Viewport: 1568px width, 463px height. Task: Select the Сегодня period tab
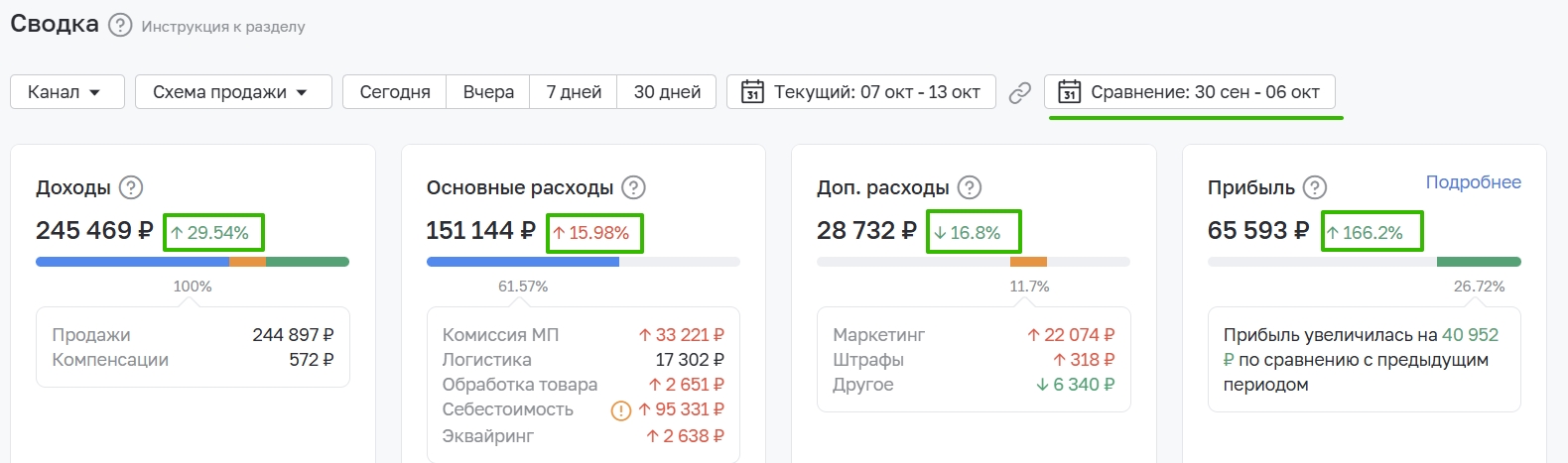(x=394, y=92)
